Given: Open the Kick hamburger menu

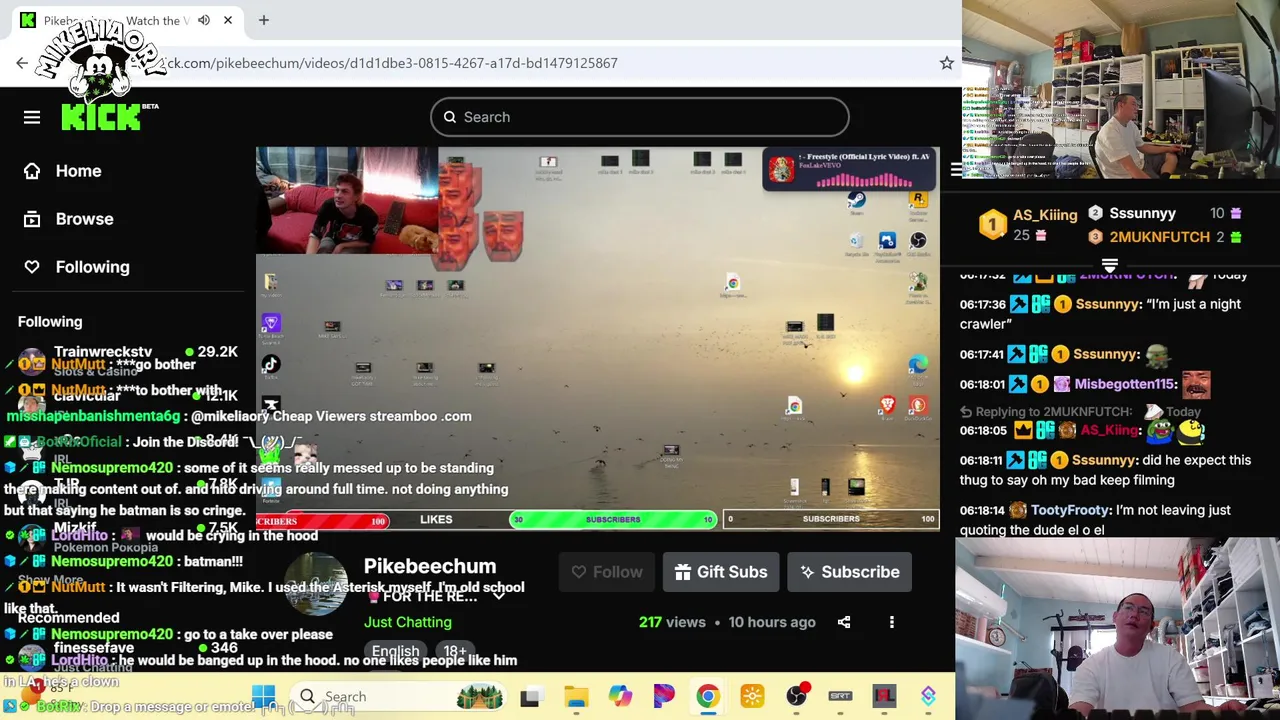Looking at the screenshot, I should [x=32, y=117].
